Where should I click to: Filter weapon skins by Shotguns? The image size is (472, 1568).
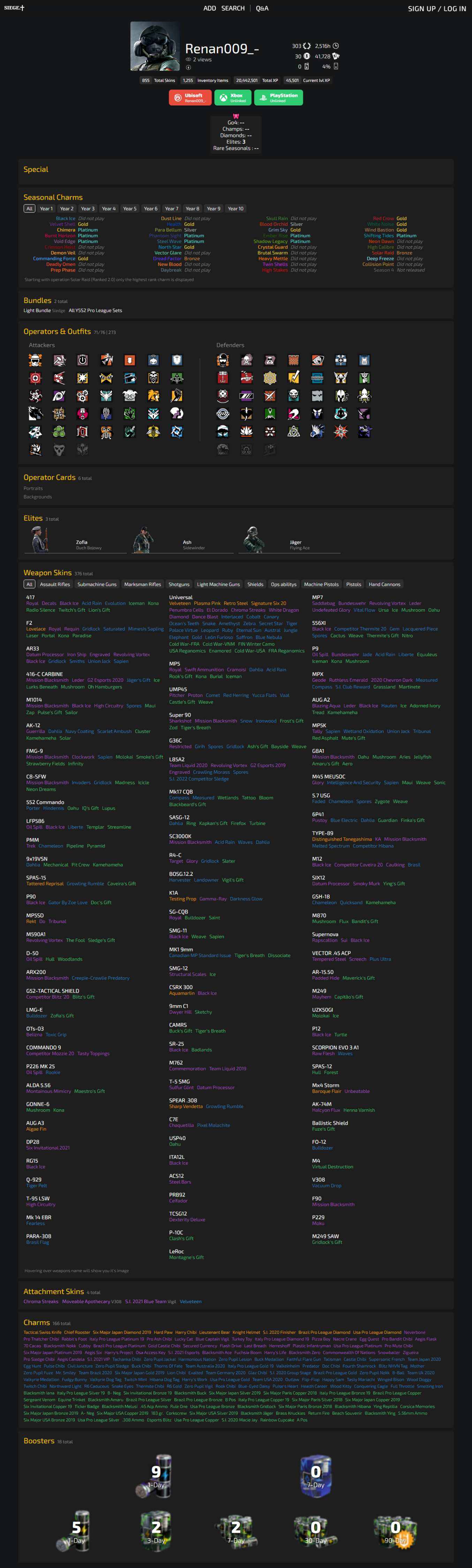[179, 584]
